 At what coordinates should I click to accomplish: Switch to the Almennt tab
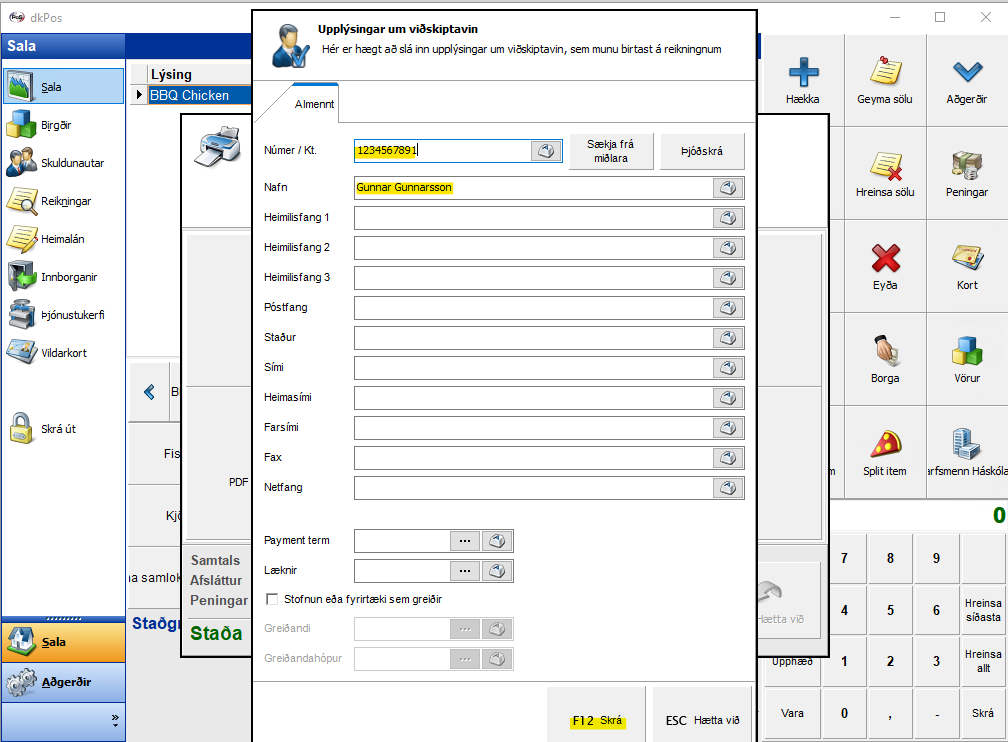pyautogui.click(x=314, y=104)
